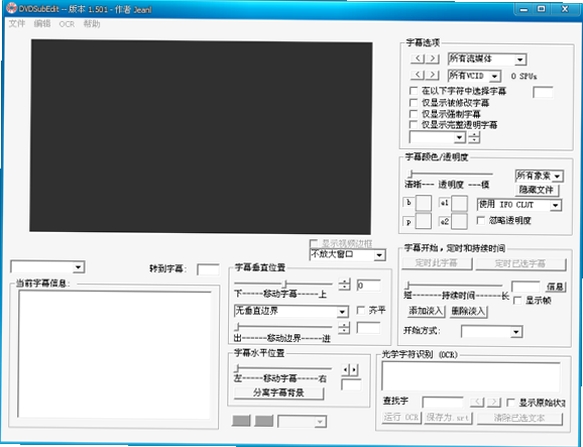Image resolution: width=583 pixels, height=447 pixels.
Task: Open the 开始方式 dropdown
Action: pyautogui.click(x=492, y=331)
